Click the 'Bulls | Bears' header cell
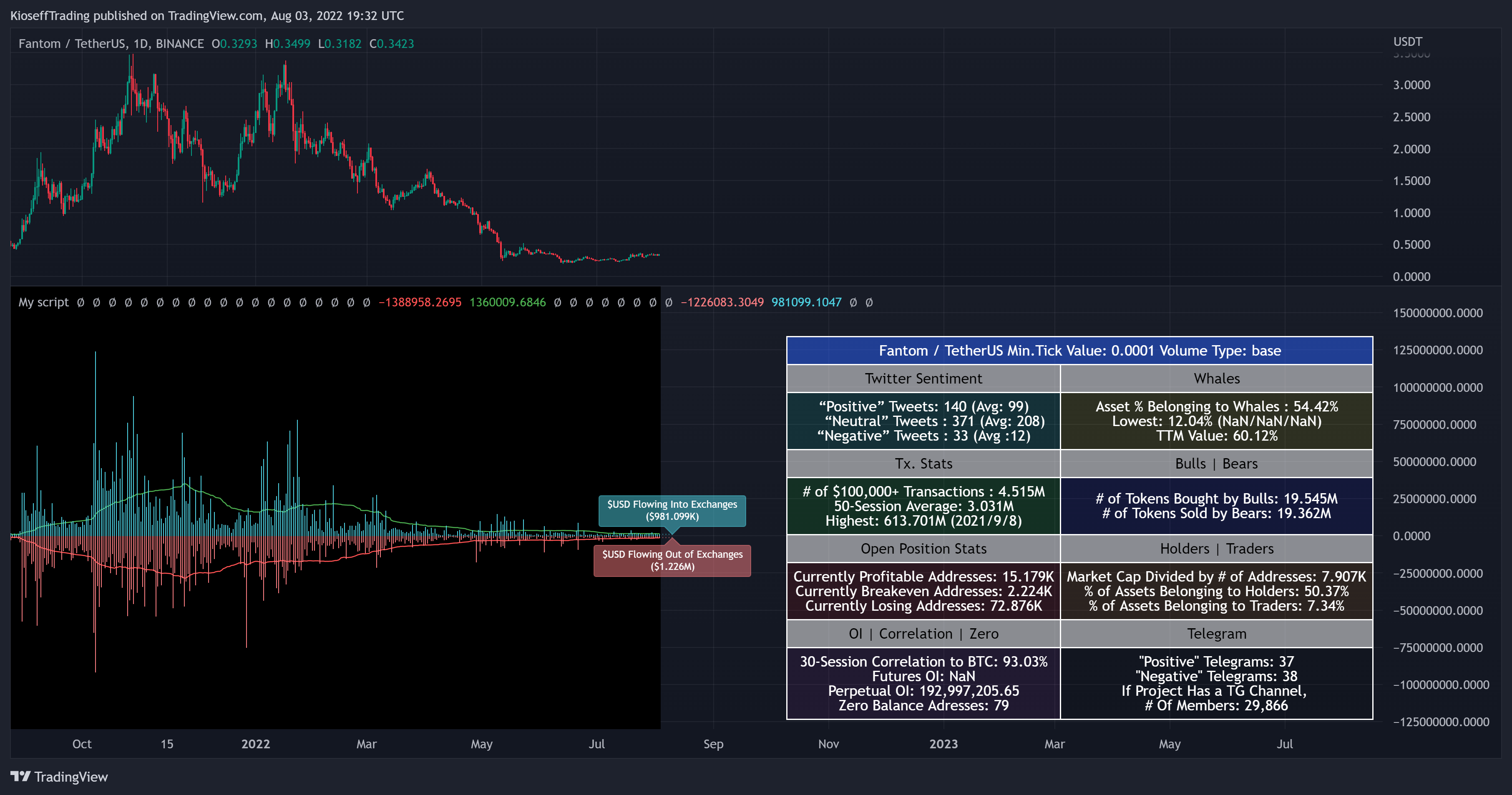This screenshot has height=795, width=1512. point(1217,464)
